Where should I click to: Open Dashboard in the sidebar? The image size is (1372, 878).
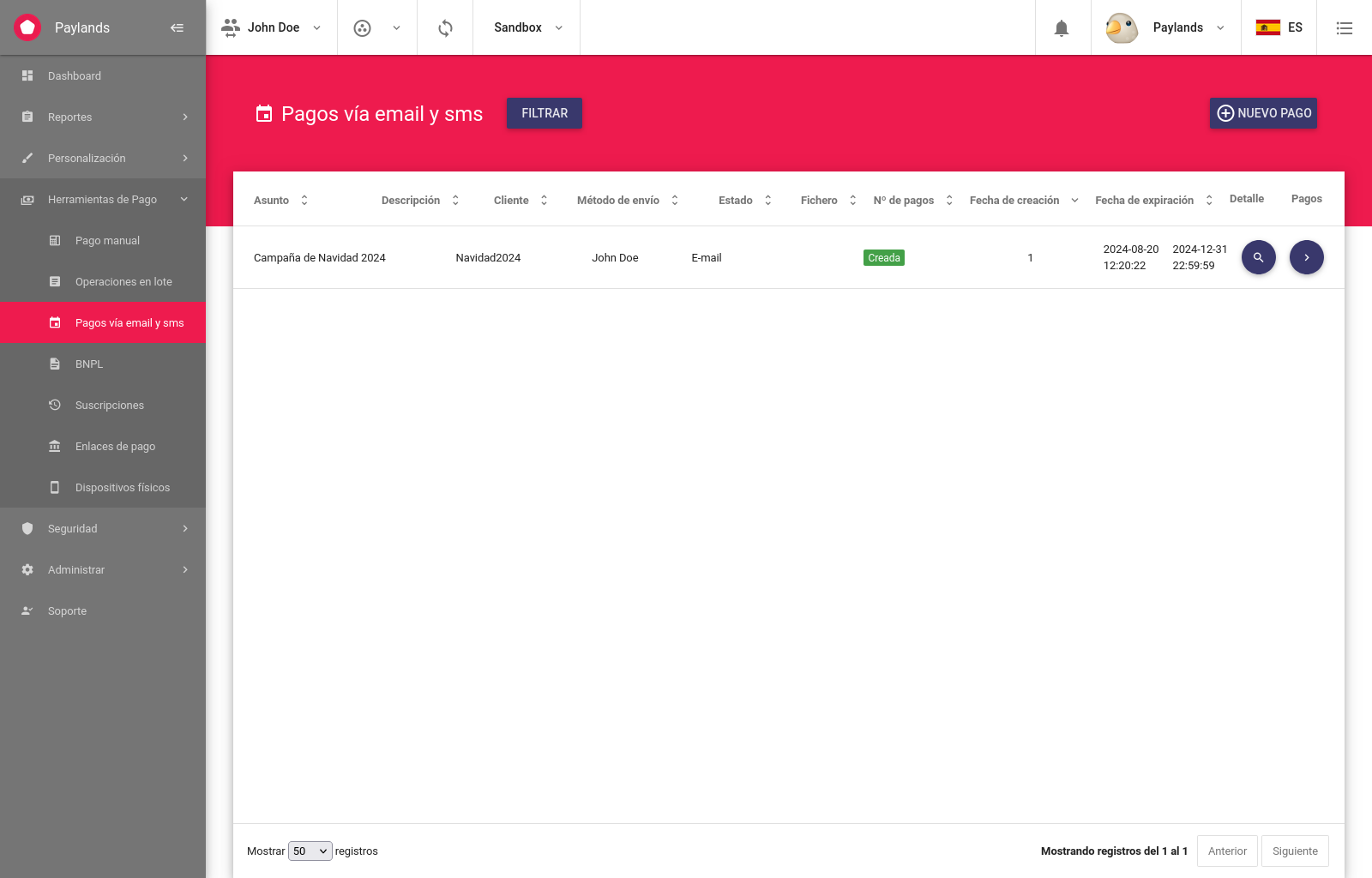(x=103, y=75)
